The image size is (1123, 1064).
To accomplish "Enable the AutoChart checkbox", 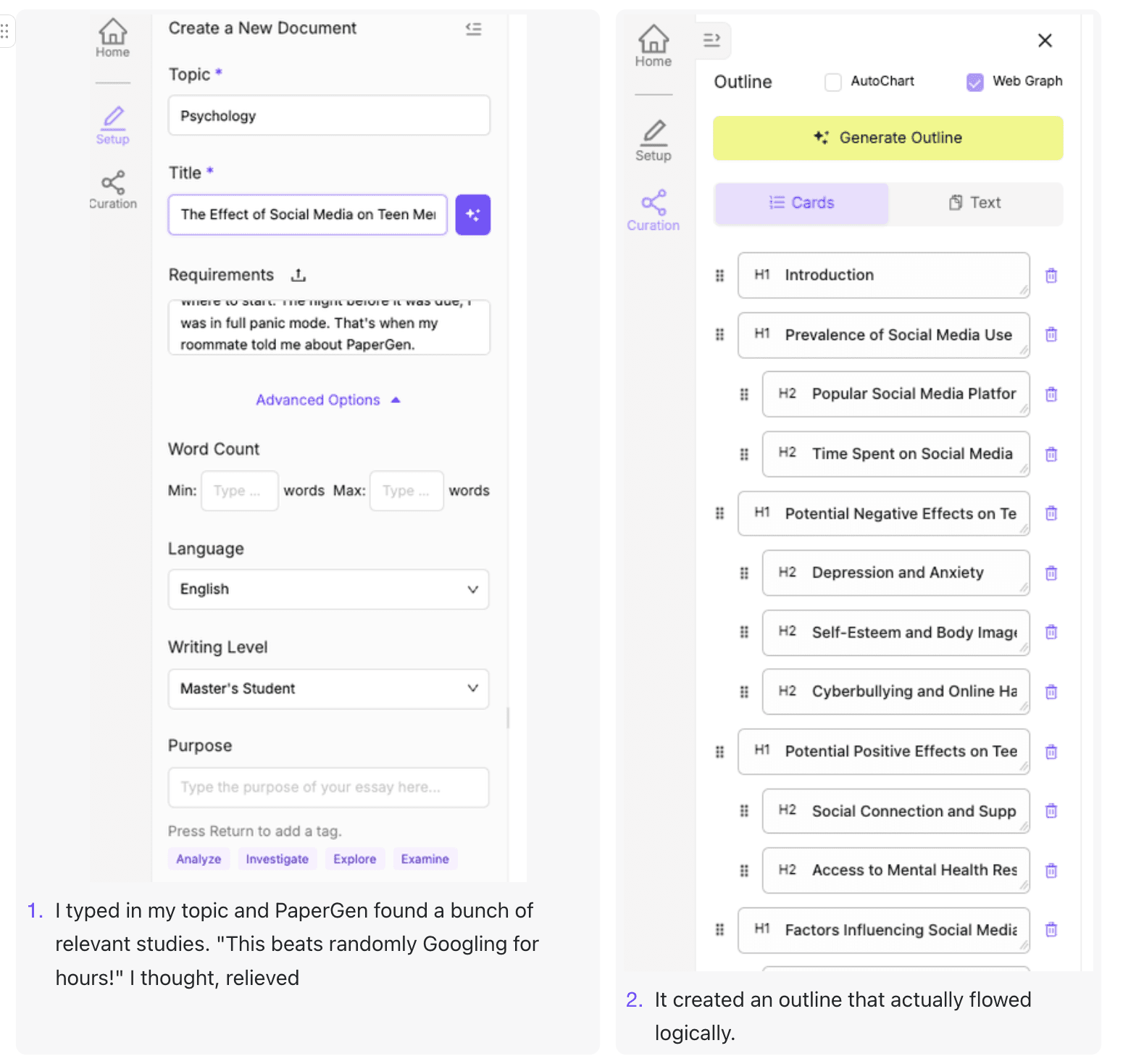I will 833,82.
